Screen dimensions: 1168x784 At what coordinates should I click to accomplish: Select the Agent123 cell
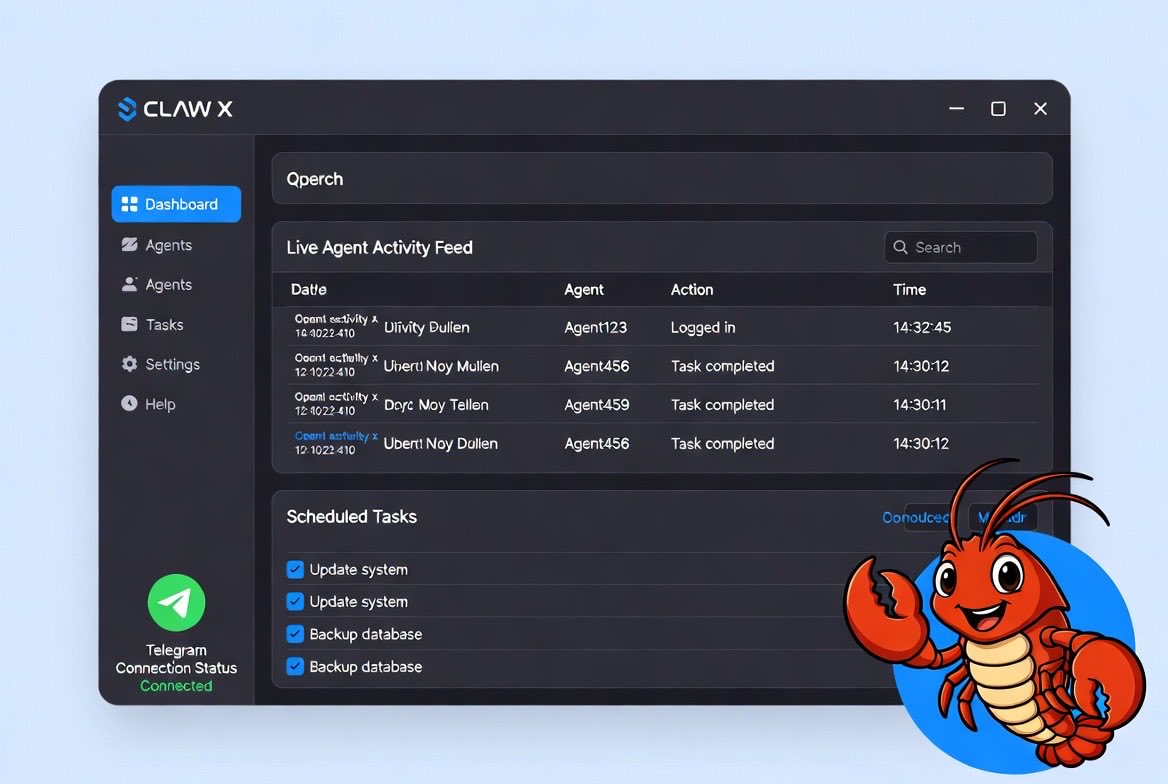coord(596,327)
